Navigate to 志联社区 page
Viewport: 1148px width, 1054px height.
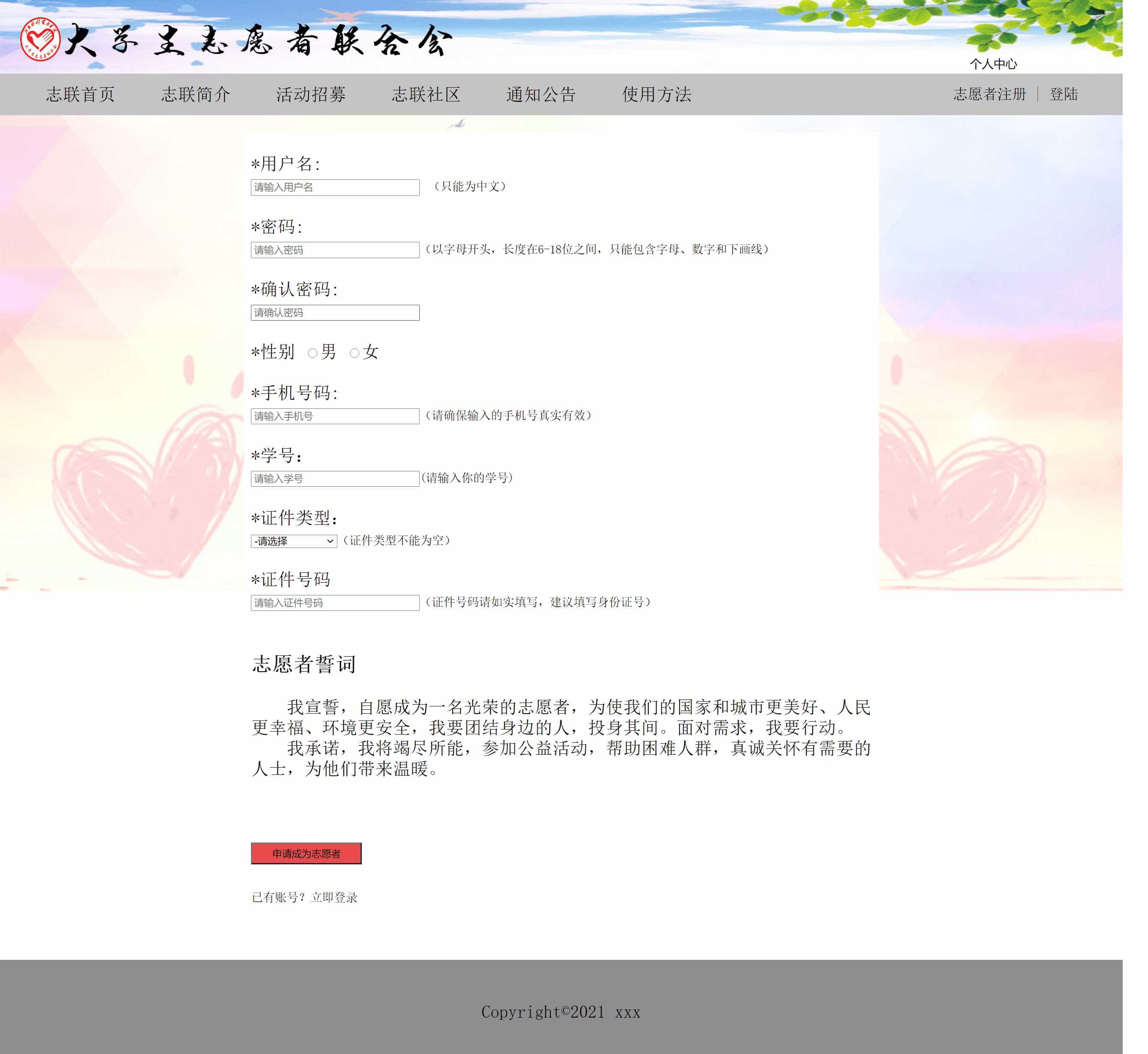point(426,94)
